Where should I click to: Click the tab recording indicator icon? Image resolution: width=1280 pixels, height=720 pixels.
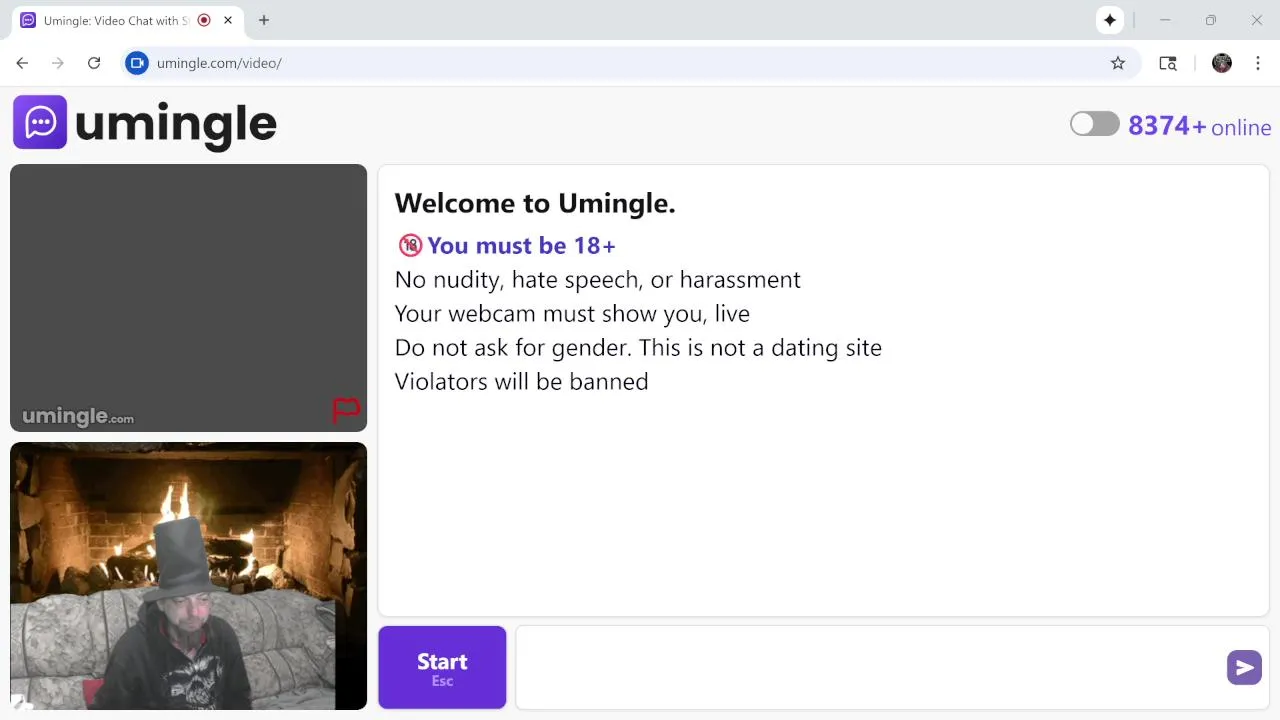tap(204, 20)
